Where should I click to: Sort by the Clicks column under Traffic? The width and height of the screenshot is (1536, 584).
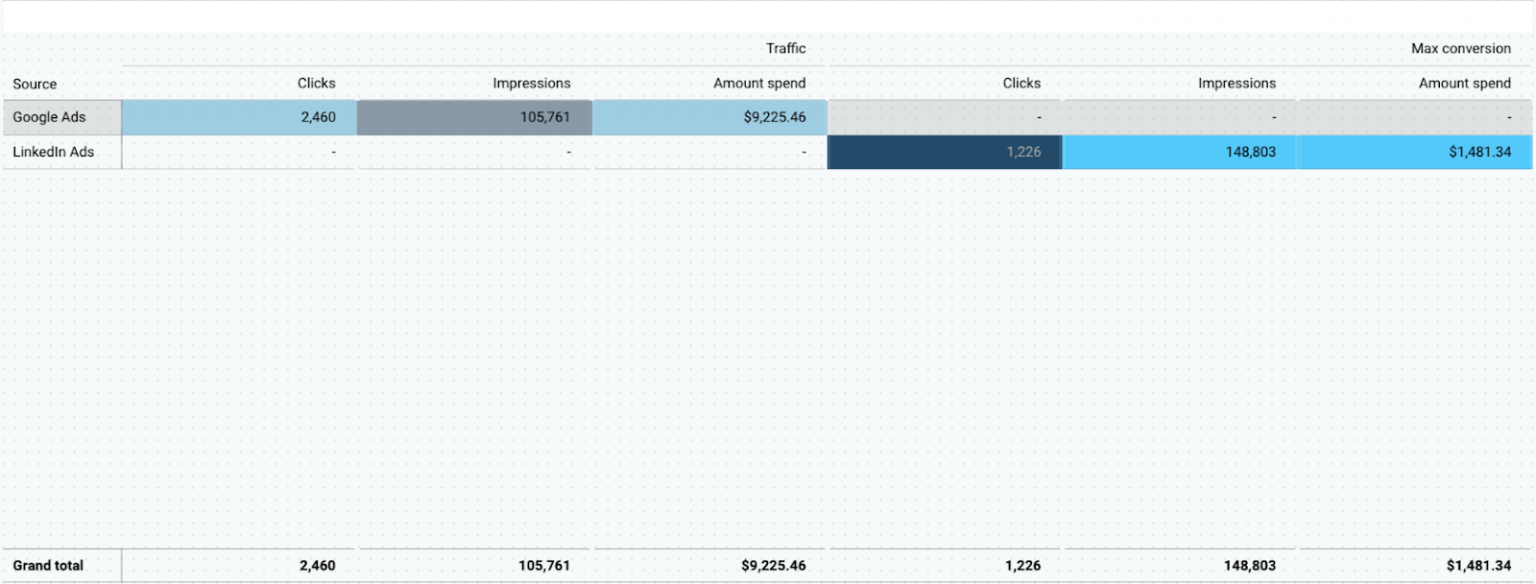point(316,83)
